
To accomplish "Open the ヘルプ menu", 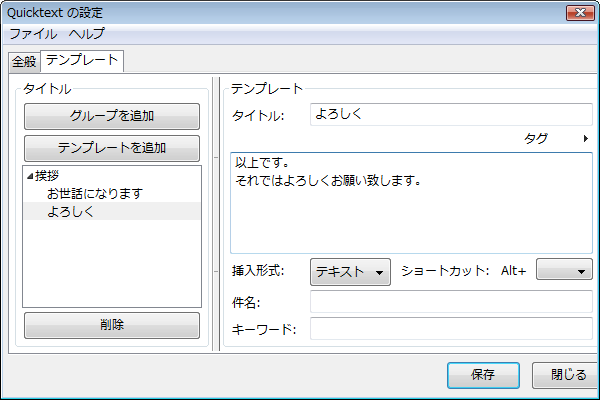I will [x=86, y=34].
